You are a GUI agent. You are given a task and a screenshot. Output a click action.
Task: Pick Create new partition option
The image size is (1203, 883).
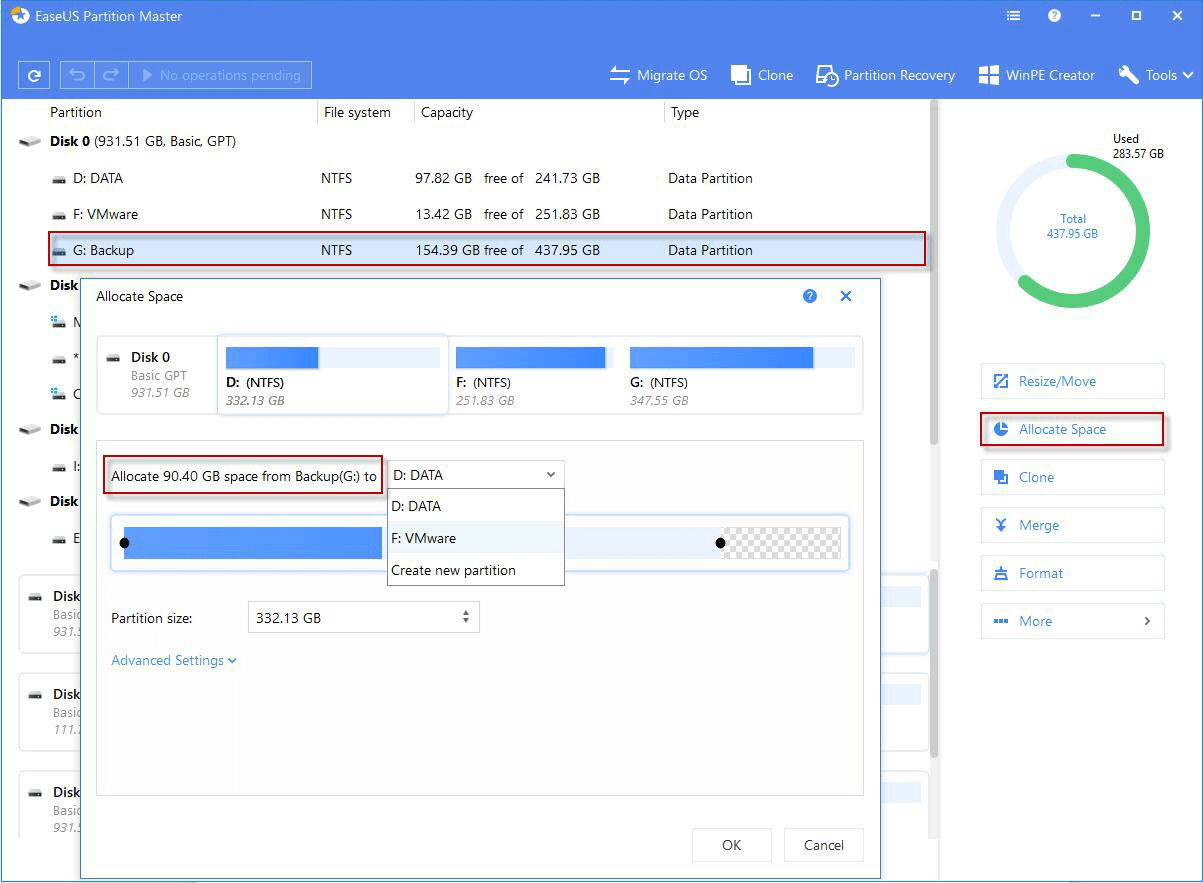click(x=476, y=570)
